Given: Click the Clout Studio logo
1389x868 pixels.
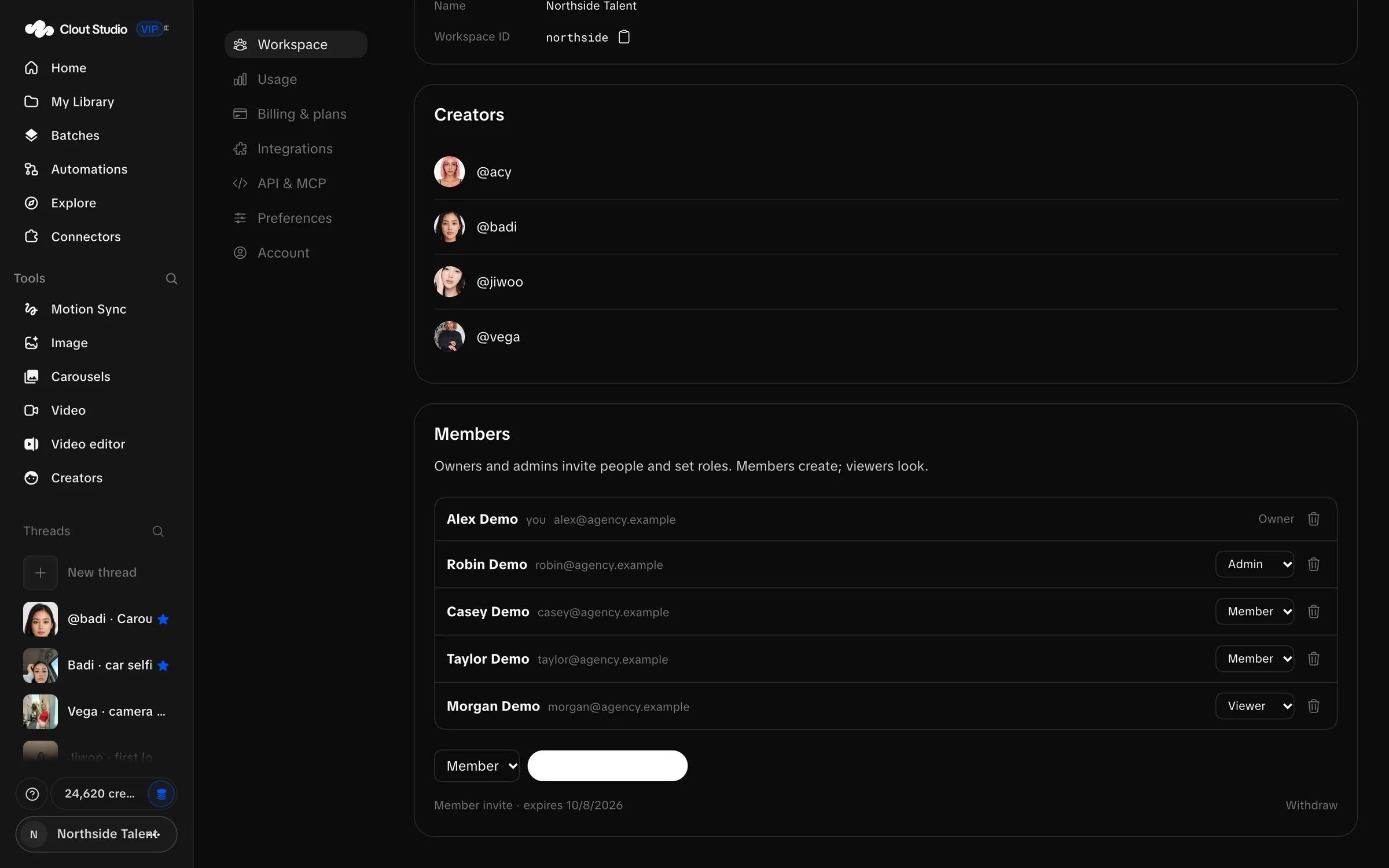Looking at the screenshot, I should (x=76, y=29).
